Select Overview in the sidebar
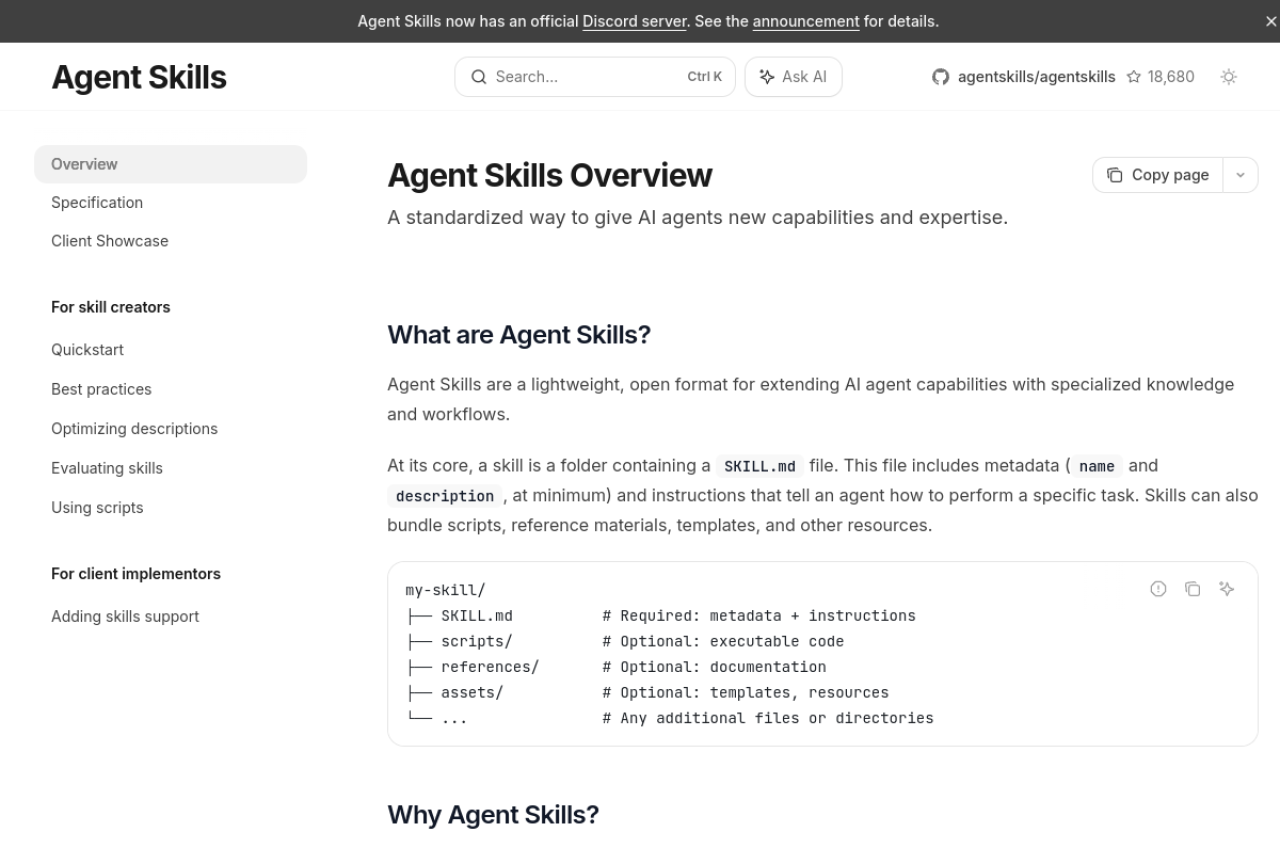Viewport: 1280px width, 853px height. (x=170, y=164)
